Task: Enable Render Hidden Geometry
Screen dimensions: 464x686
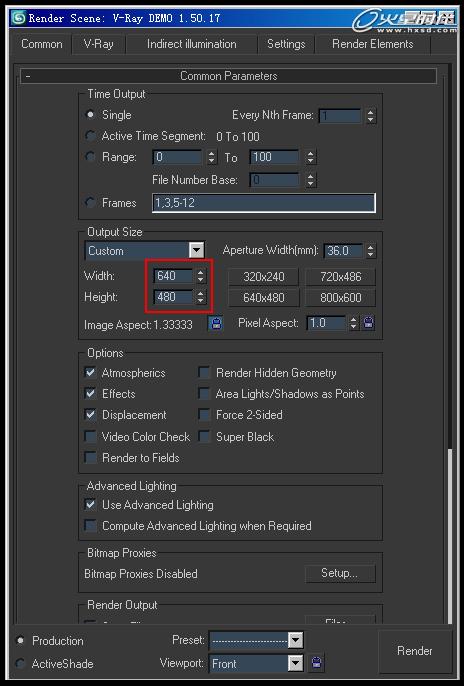Action: click(204, 373)
